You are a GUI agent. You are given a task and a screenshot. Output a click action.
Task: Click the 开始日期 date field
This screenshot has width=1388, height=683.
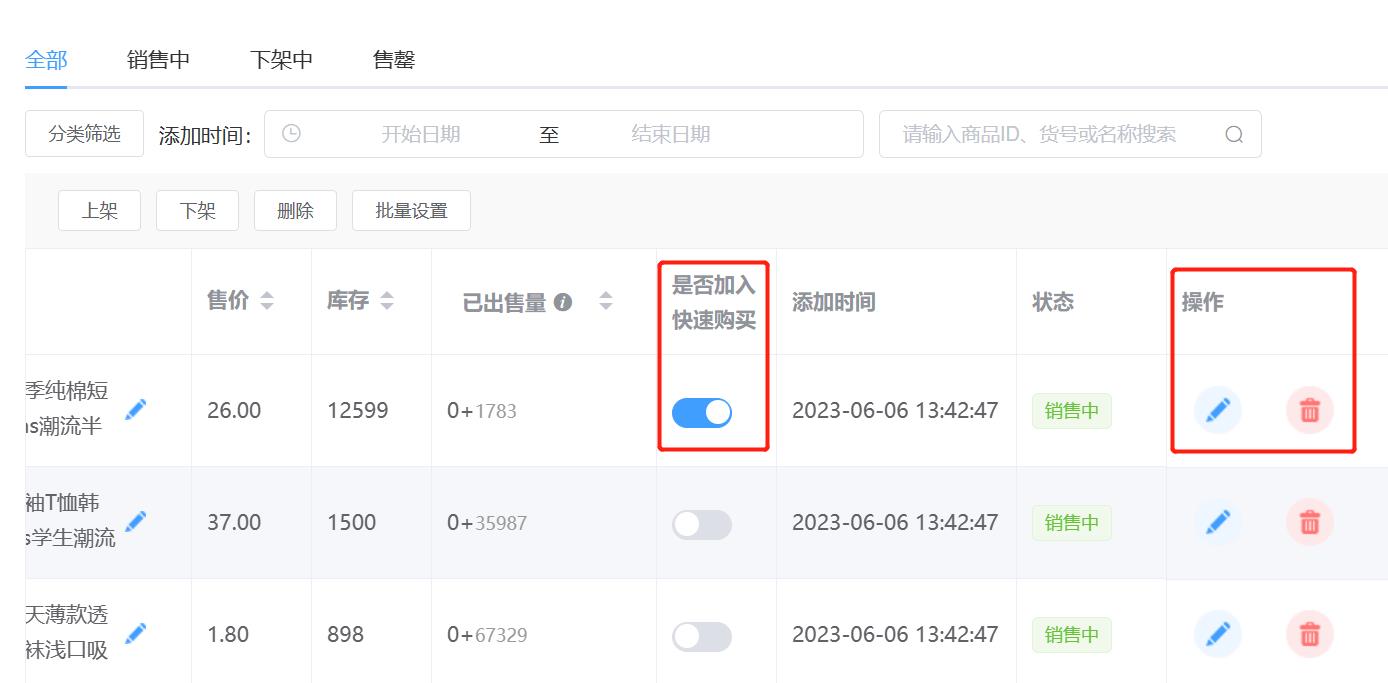pyautogui.click(x=420, y=134)
